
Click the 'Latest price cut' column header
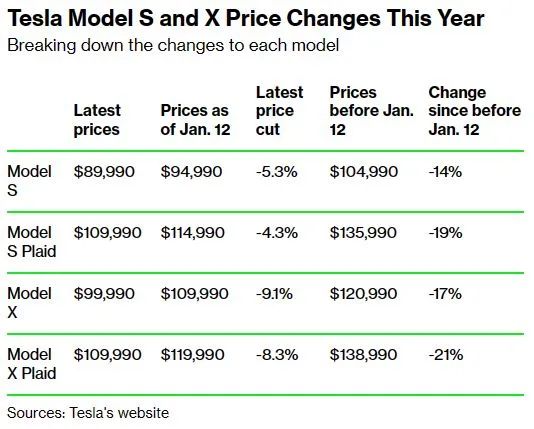tap(279, 111)
